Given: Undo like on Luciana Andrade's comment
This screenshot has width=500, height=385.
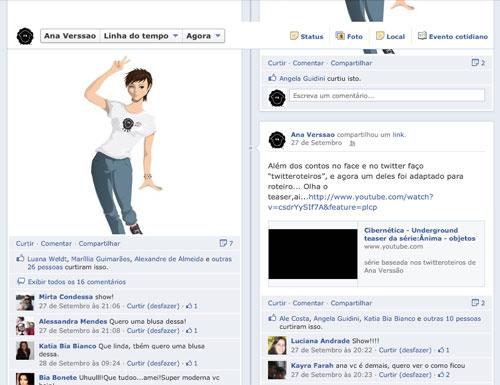Looking at the screenshot, I should pyautogui.click(x=405, y=350).
